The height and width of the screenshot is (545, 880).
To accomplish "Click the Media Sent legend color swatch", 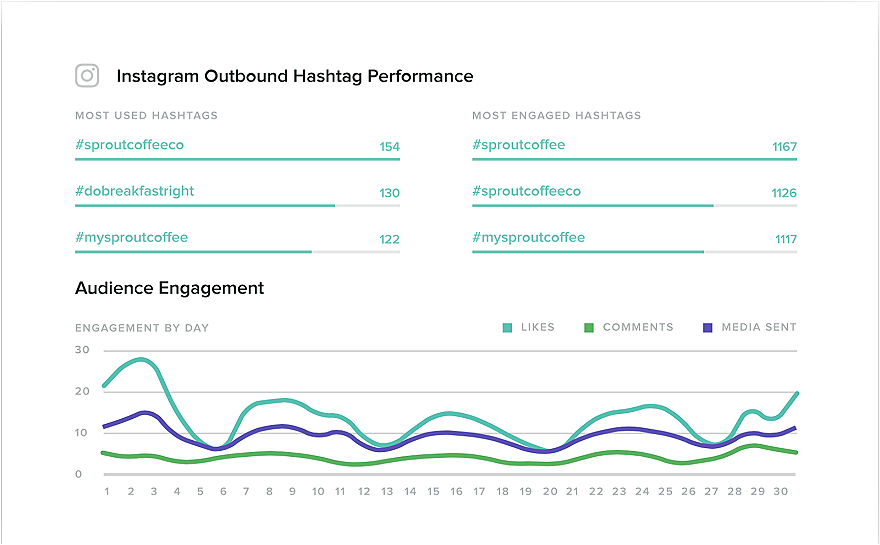I will tap(708, 328).
